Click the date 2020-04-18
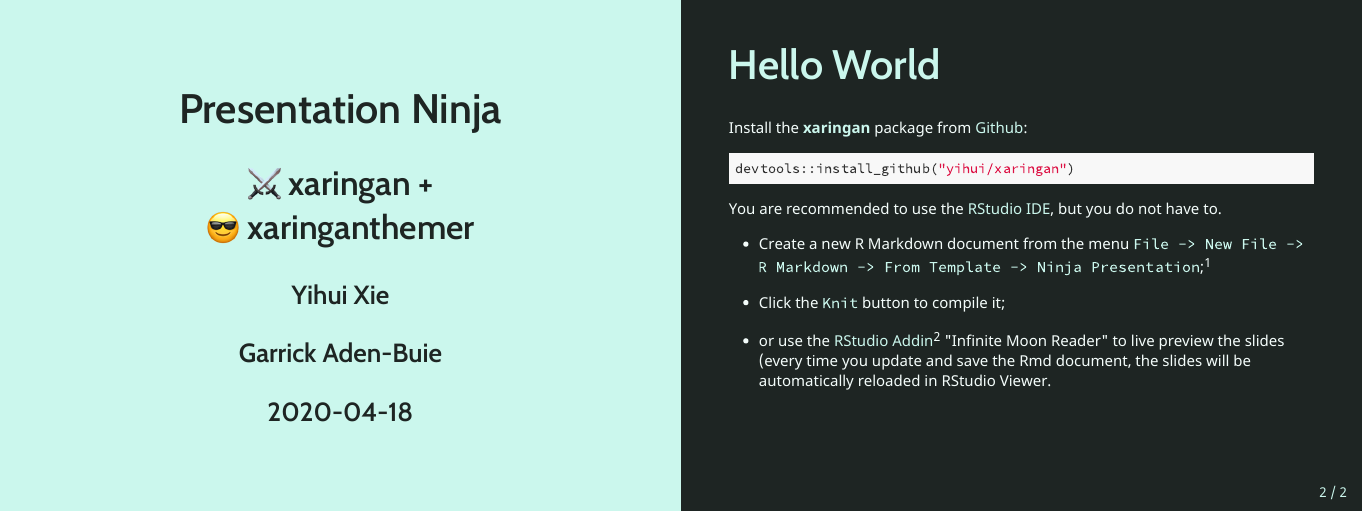The image size is (1362, 511). [x=340, y=411]
